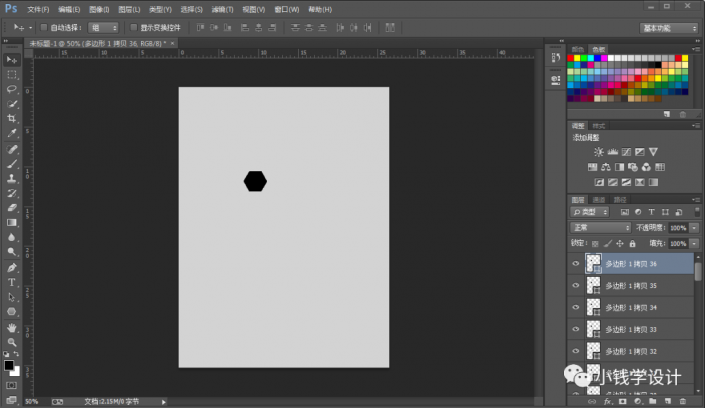
Task: Click the Brightness/Contrast adjustment icon
Action: pyautogui.click(x=598, y=150)
